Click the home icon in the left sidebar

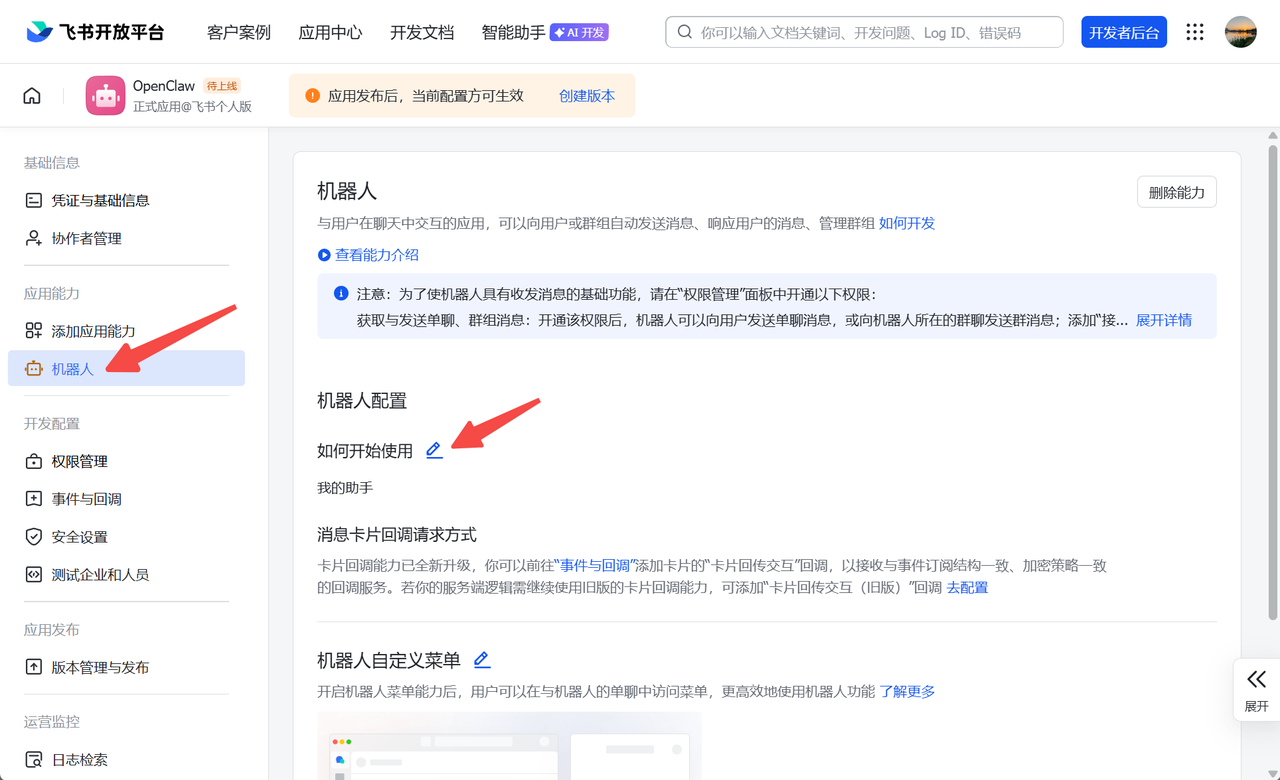31,94
